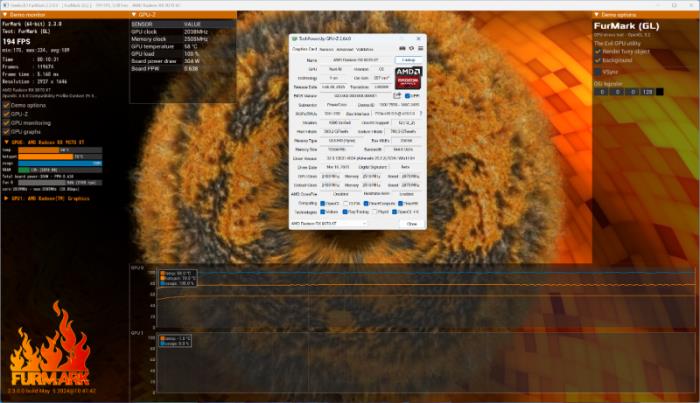Click the GPU temperature sensor row

[183, 46]
